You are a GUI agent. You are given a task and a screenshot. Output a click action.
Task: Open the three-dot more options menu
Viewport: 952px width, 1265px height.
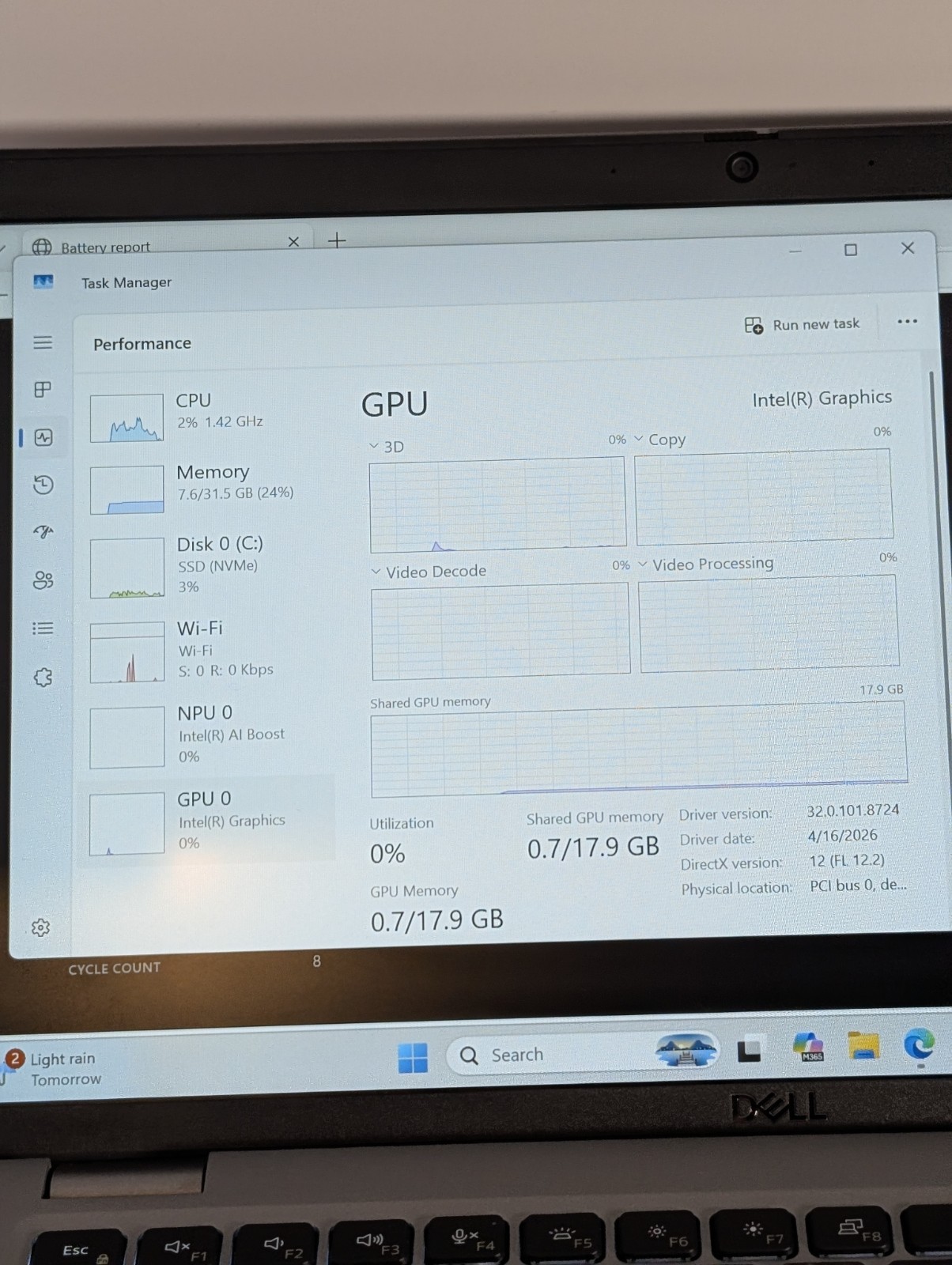click(907, 321)
